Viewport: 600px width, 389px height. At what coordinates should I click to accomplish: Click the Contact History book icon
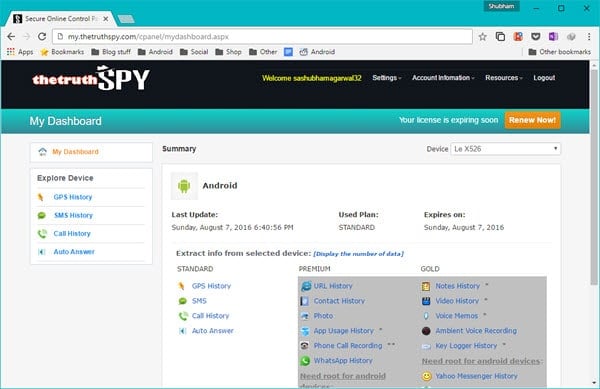click(x=305, y=301)
